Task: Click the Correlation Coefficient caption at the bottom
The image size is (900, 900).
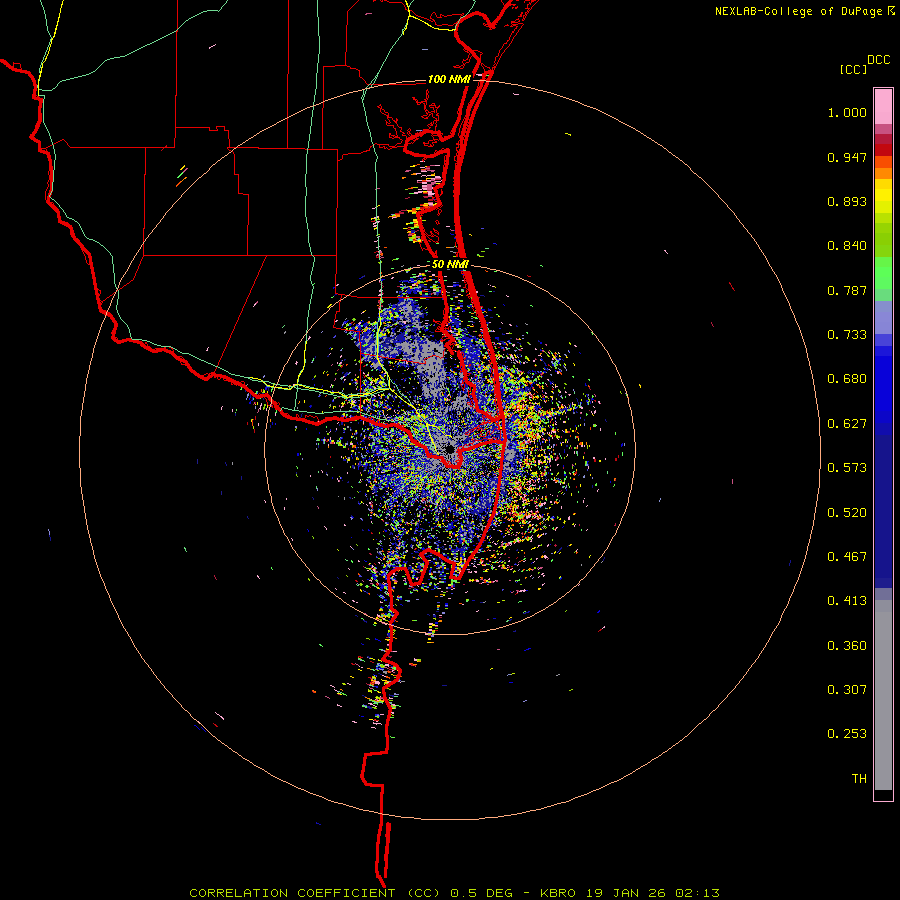Action: pyautogui.click(x=455, y=893)
